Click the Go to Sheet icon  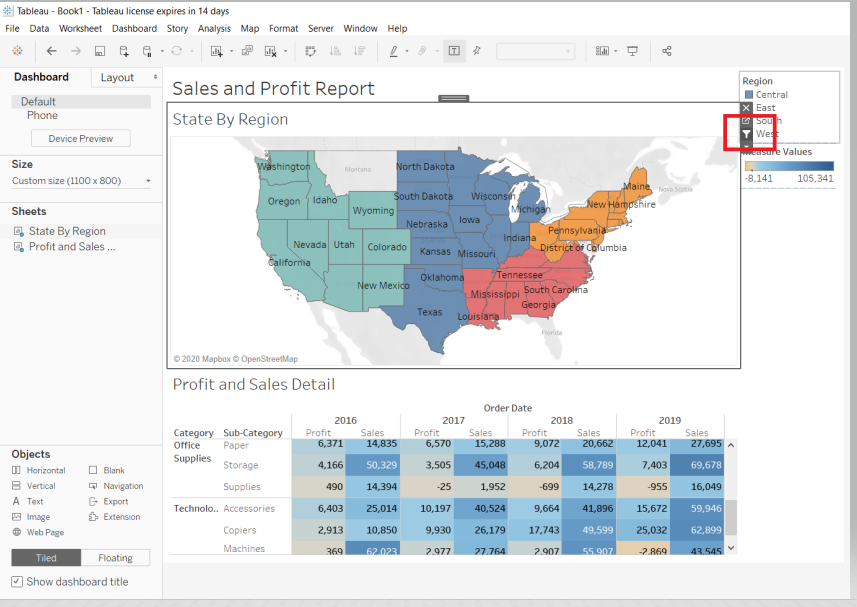click(x=746, y=121)
